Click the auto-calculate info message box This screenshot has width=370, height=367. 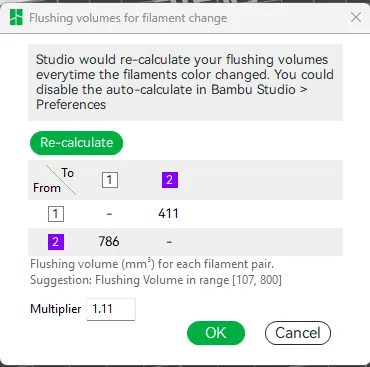(x=185, y=82)
